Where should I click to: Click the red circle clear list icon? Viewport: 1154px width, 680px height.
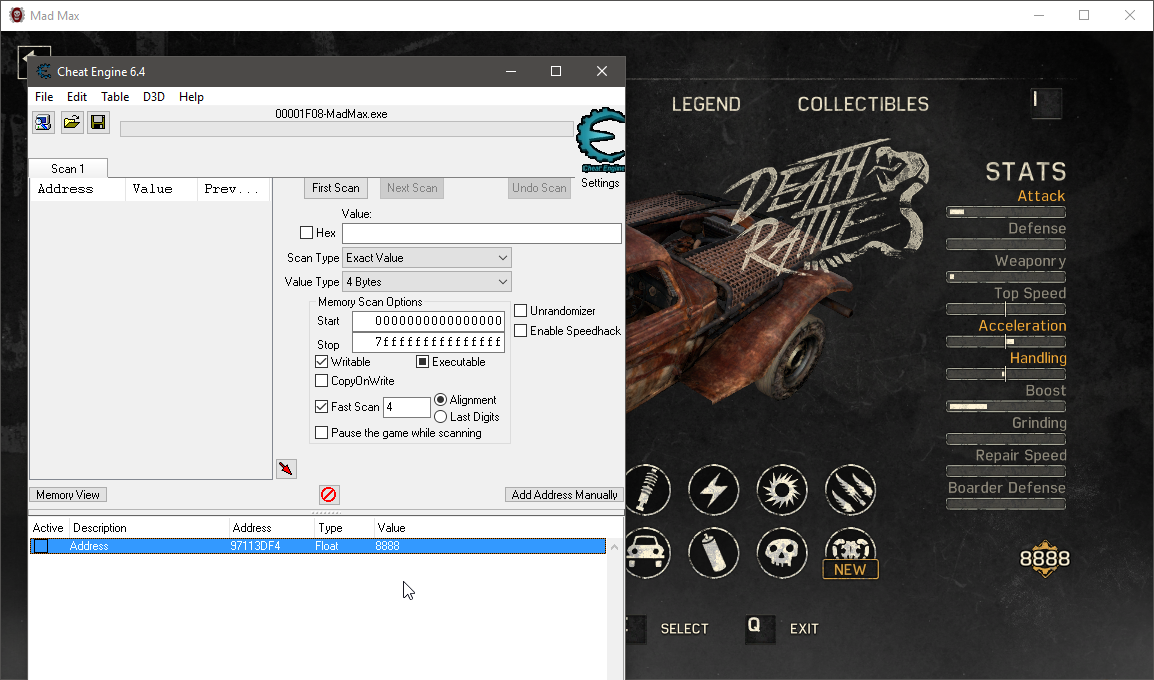(329, 495)
